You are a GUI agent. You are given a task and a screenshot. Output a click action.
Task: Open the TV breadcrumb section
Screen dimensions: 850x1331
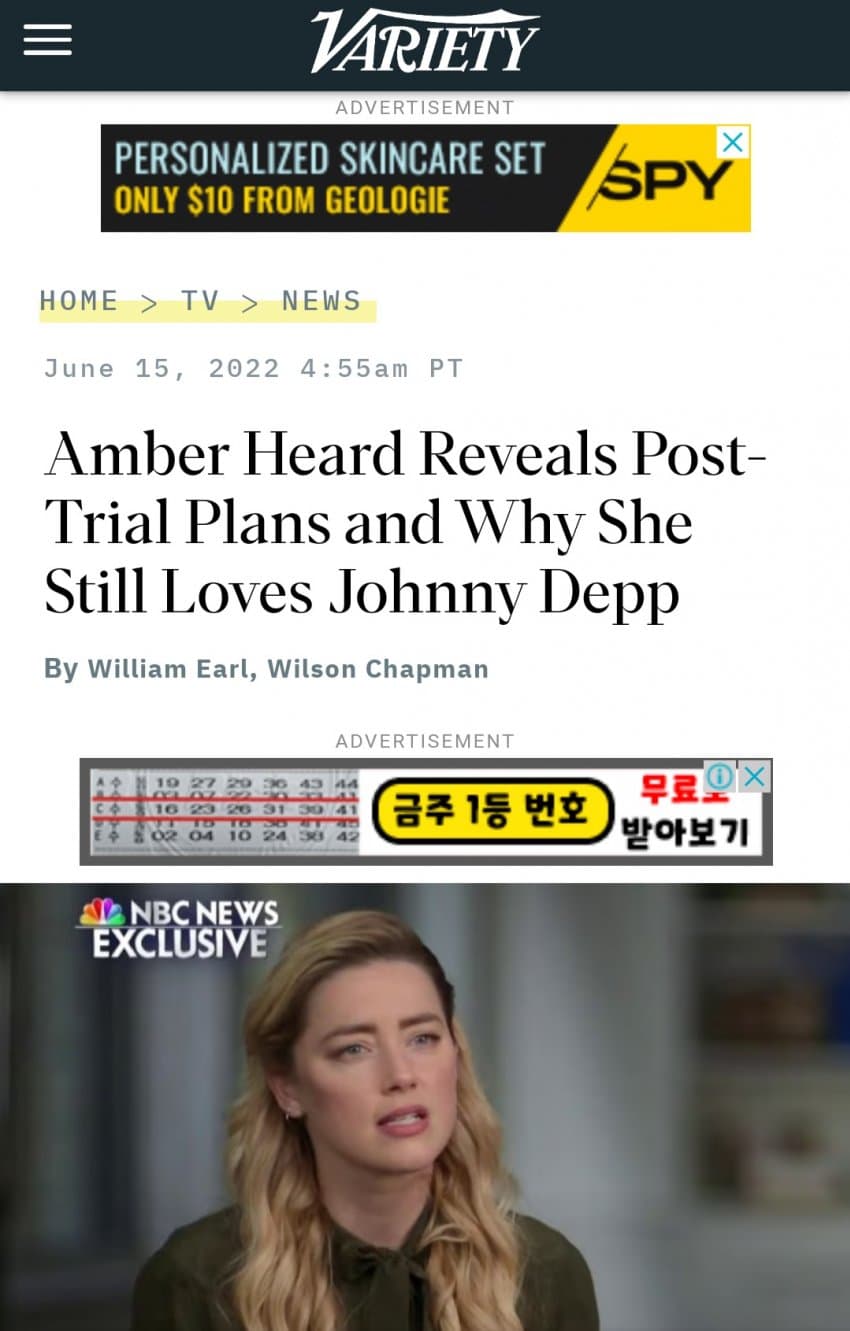200,301
